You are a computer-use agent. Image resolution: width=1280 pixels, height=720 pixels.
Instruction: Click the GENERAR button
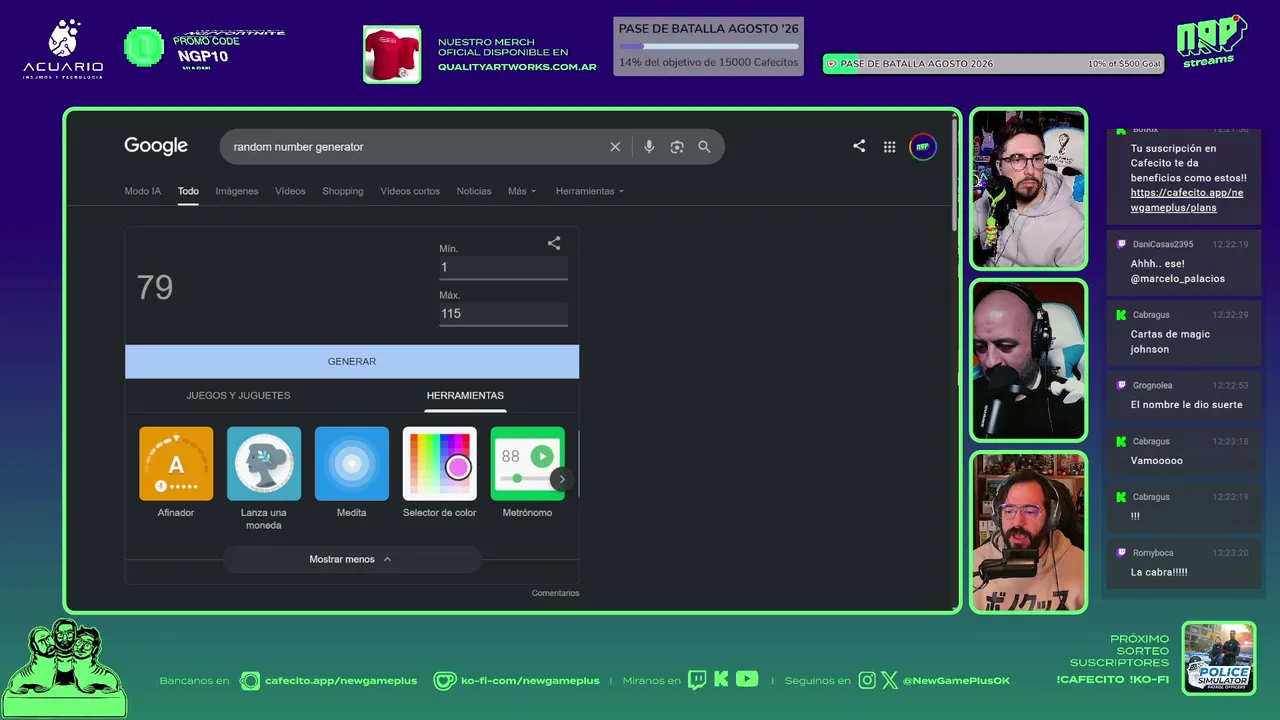[352, 362]
